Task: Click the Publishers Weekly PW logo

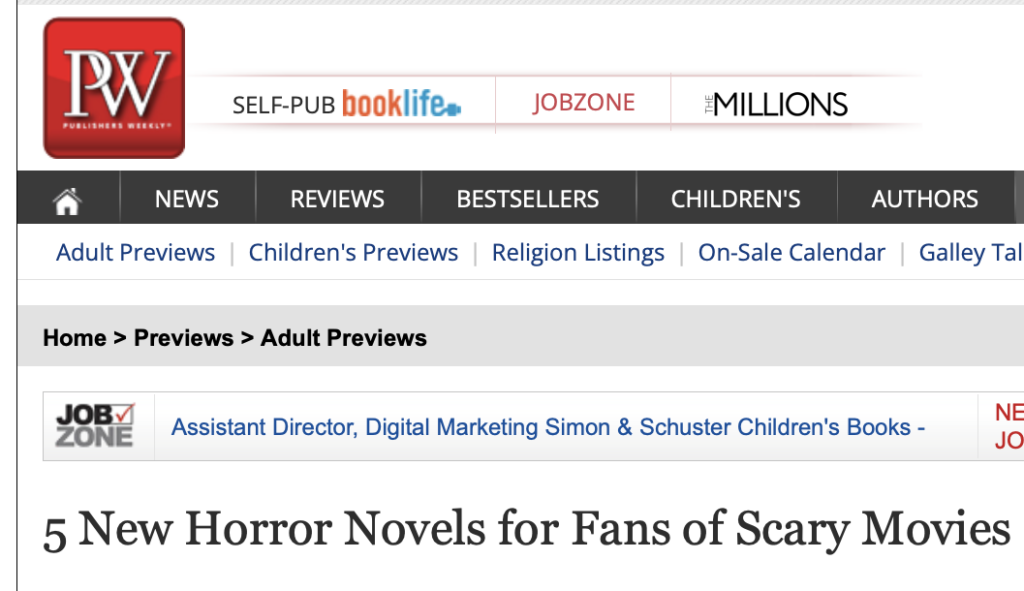Action: [114, 88]
